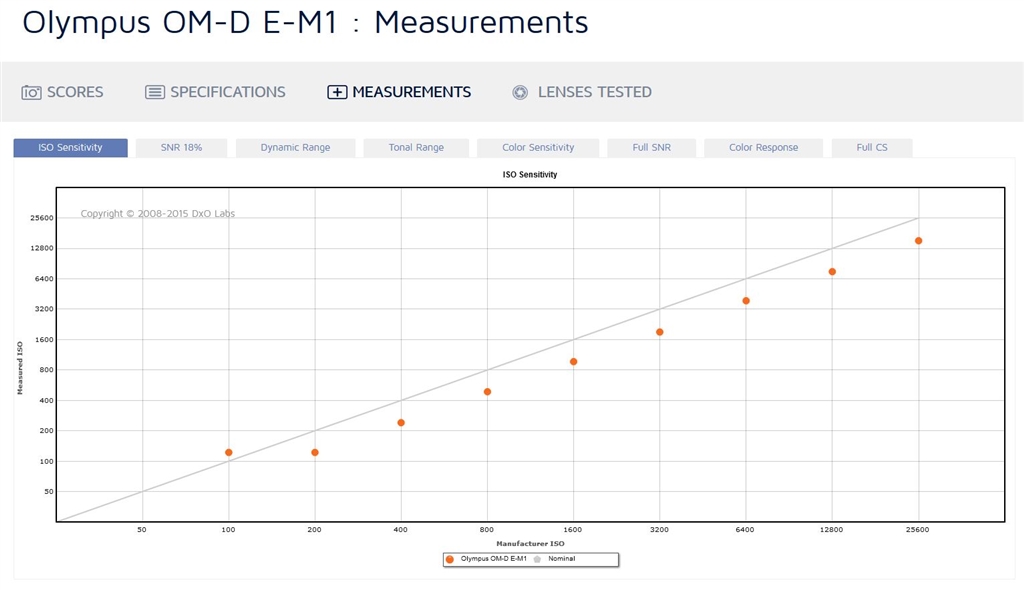This screenshot has height=590, width=1024.
Task: Switch to the SNR 18% tab
Action: 182,148
